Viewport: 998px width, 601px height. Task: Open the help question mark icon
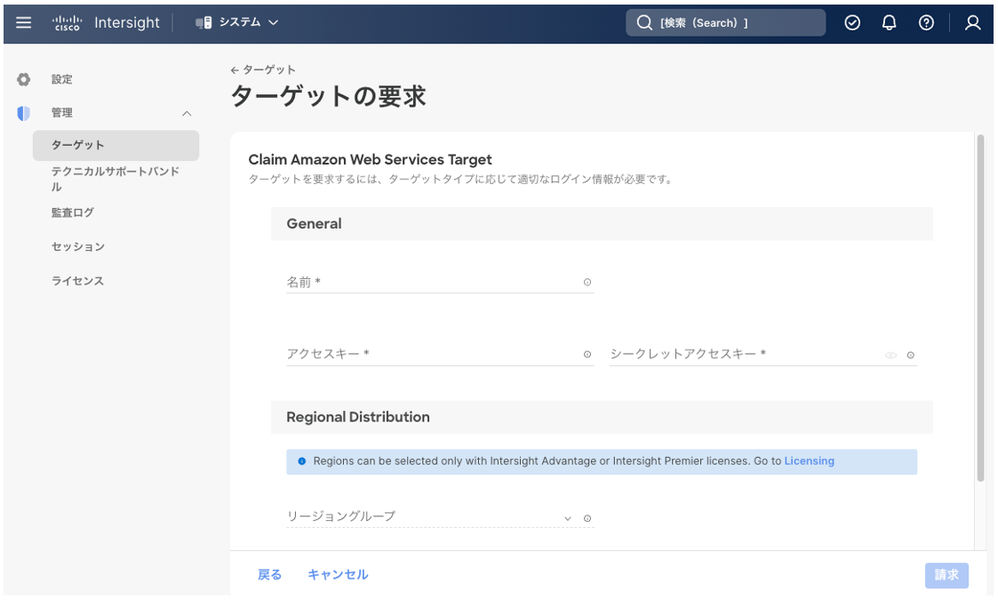926,23
